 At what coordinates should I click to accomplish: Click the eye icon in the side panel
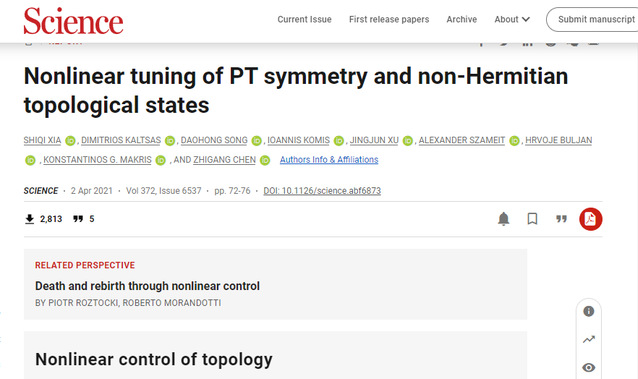589,368
